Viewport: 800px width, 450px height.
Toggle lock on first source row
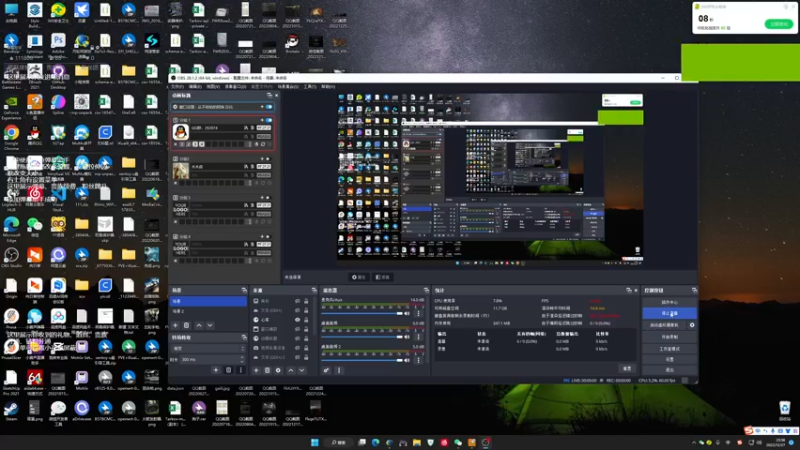point(306,301)
